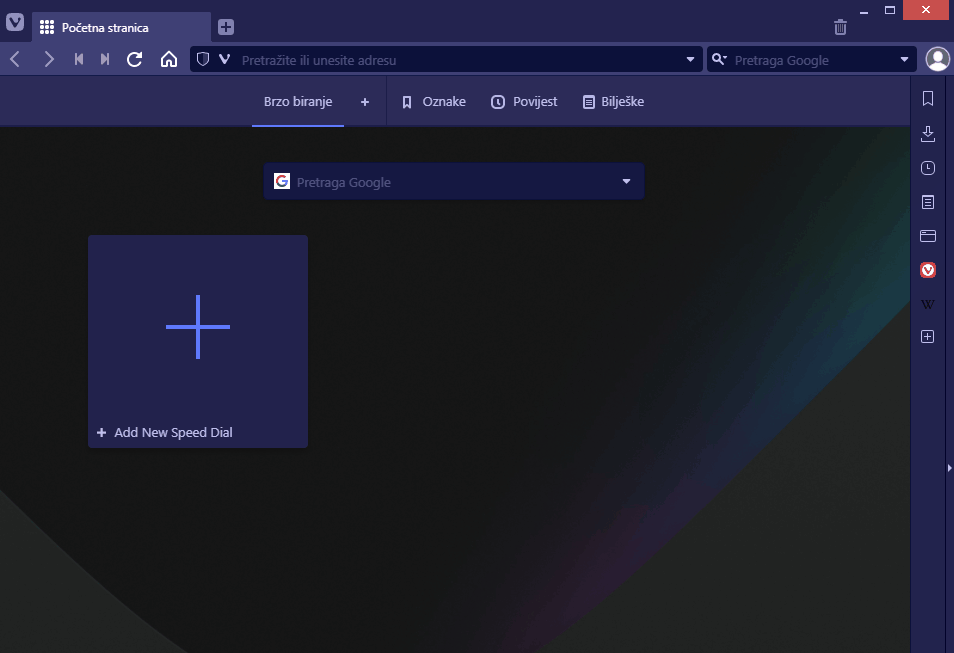This screenshot has height=653, width=954.
Task: Expand the address bar suggestions dropdown
Action: tap(689, 59)
